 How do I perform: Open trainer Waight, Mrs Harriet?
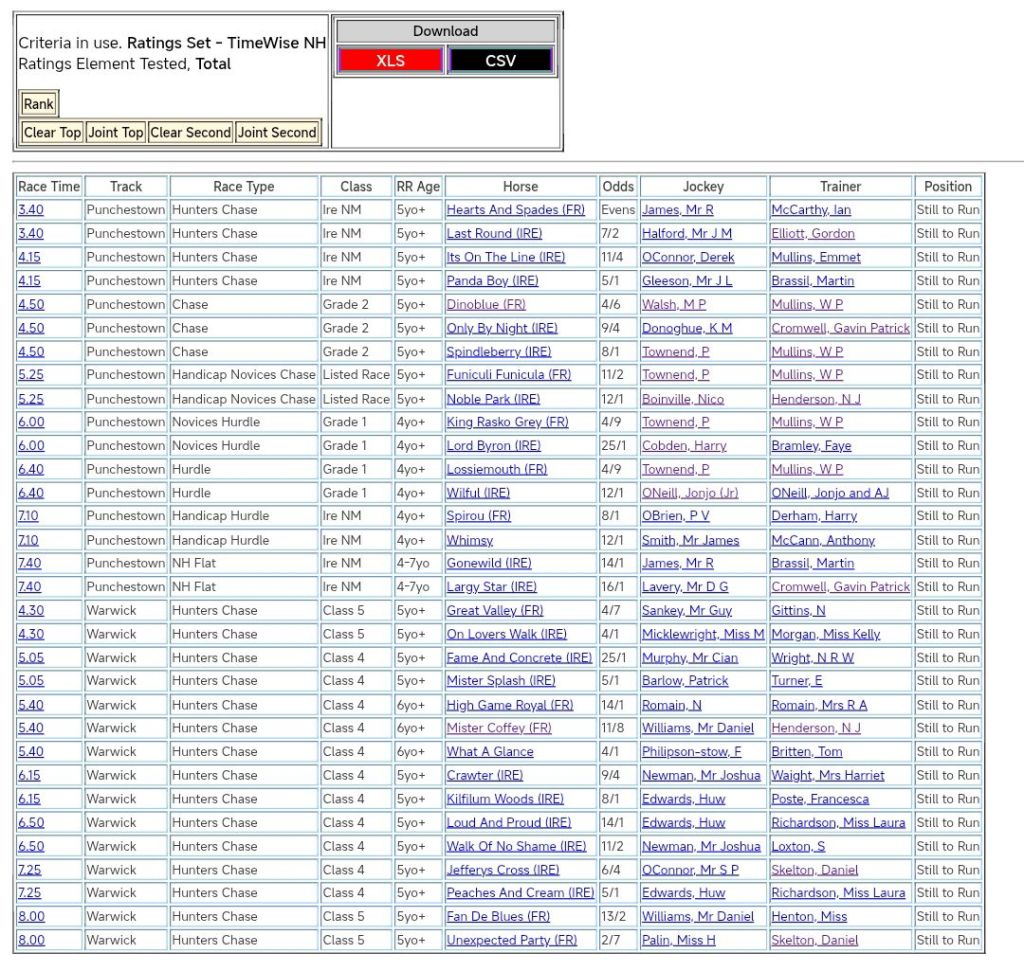click(x=827, y=775)
